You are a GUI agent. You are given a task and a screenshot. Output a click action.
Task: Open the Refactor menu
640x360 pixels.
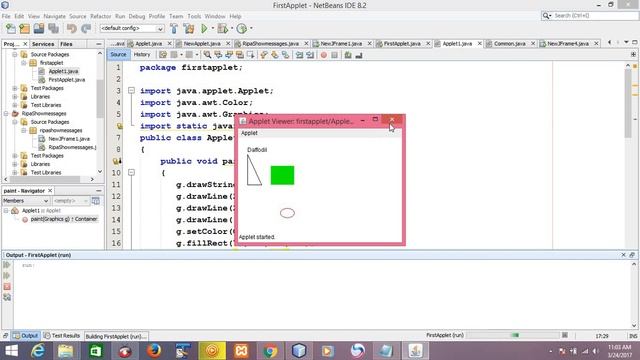(100, 16)
